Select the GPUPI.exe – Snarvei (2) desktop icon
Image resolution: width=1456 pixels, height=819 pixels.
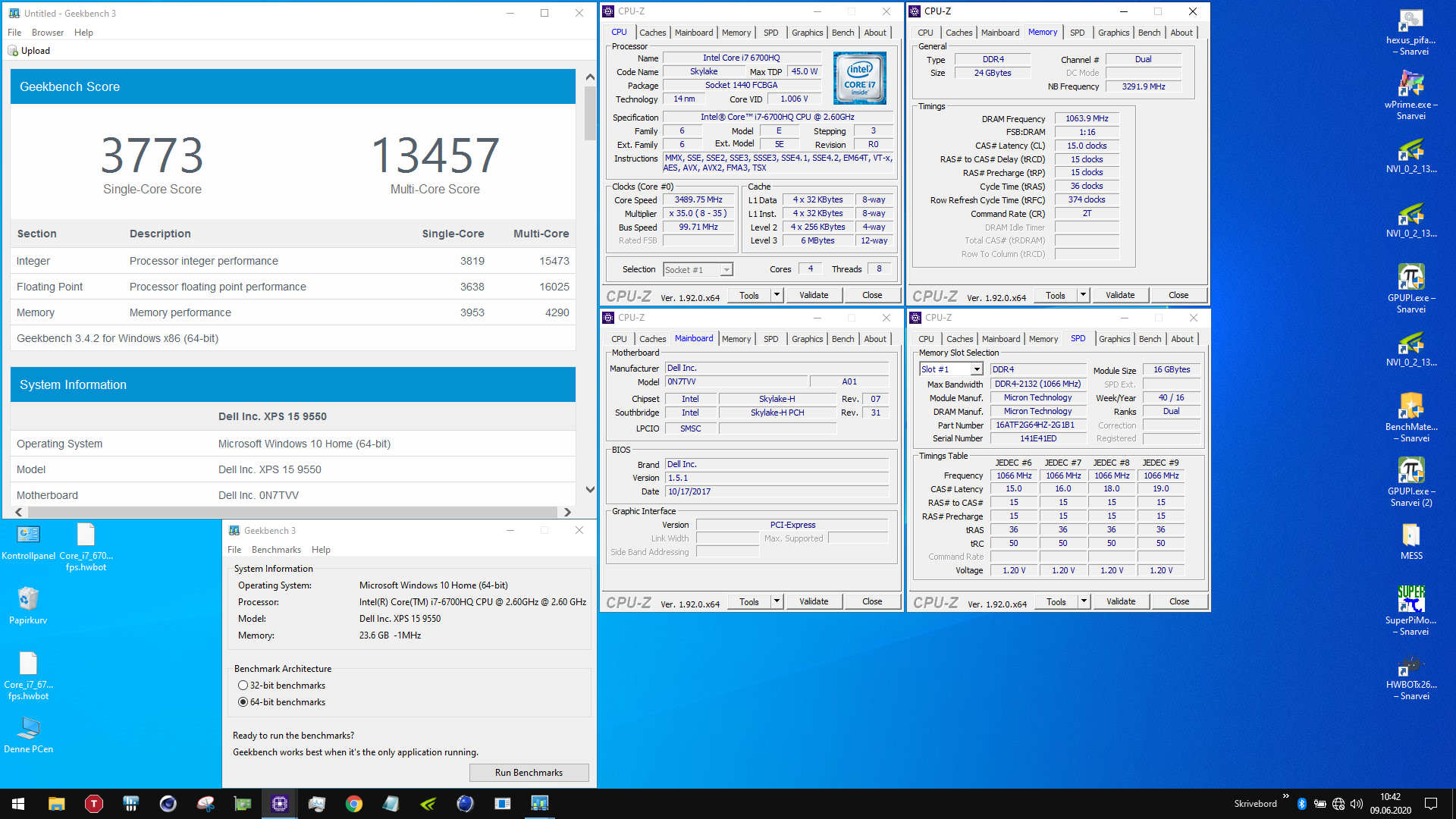(1410, 472)
